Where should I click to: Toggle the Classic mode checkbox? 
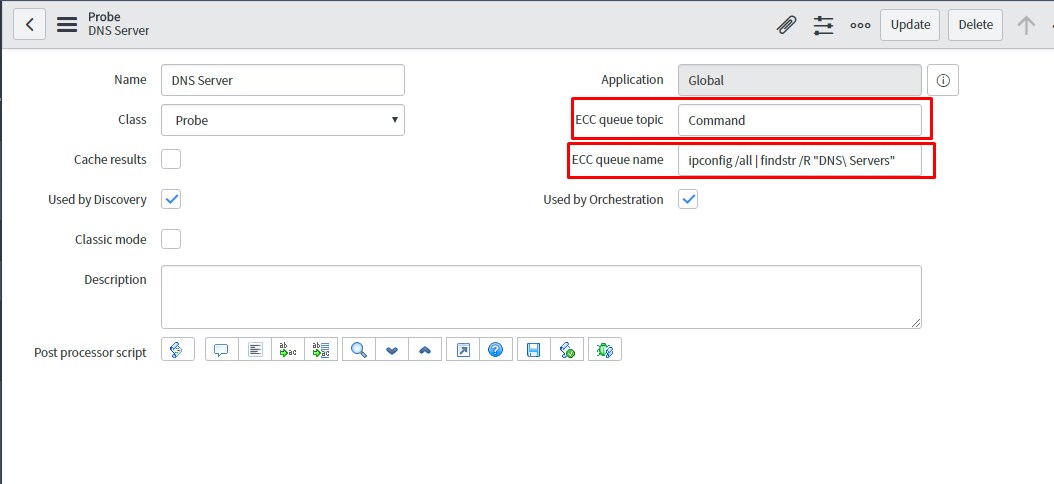pos(171,239)
